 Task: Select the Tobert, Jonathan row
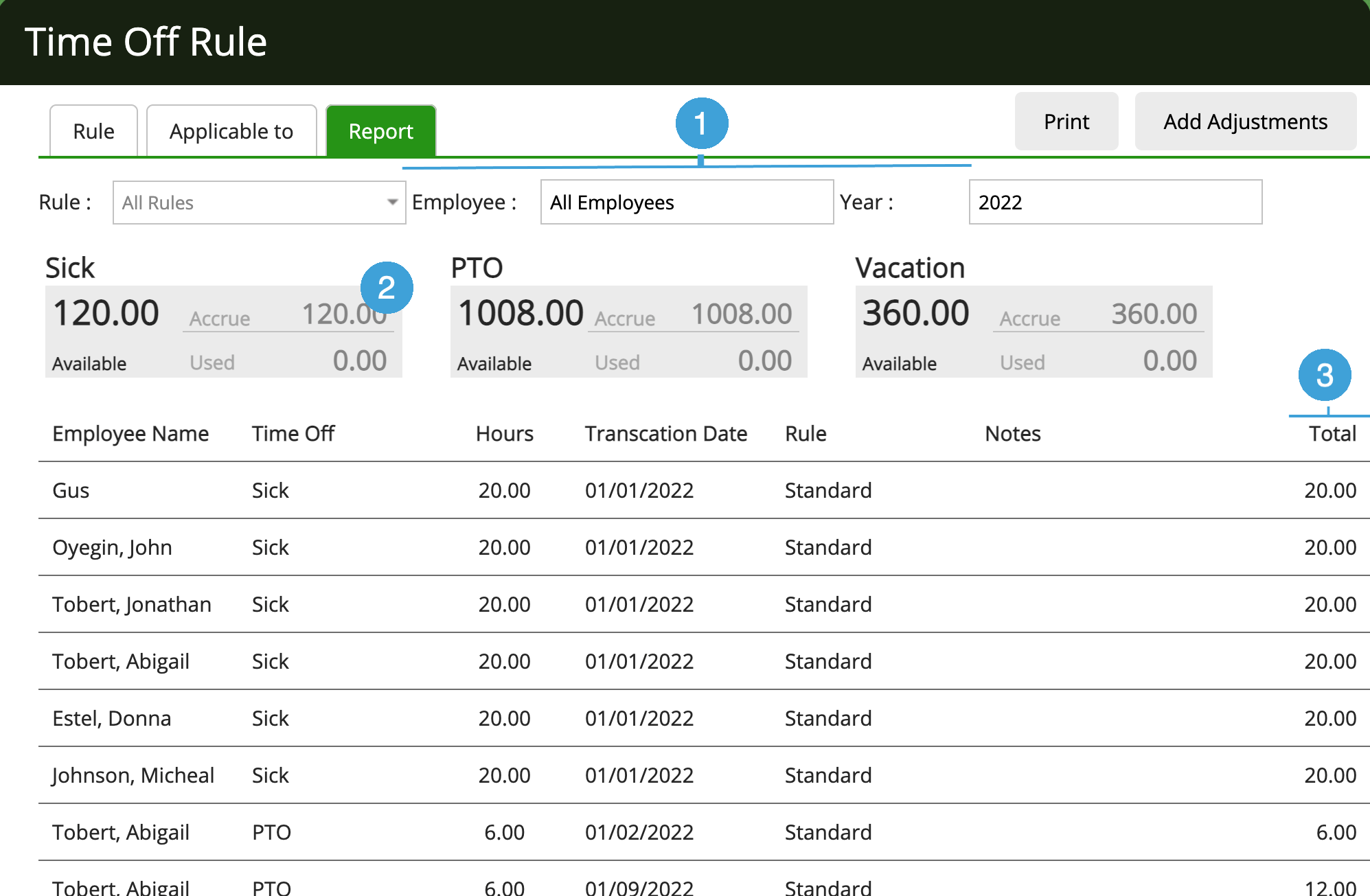point(704,604)
